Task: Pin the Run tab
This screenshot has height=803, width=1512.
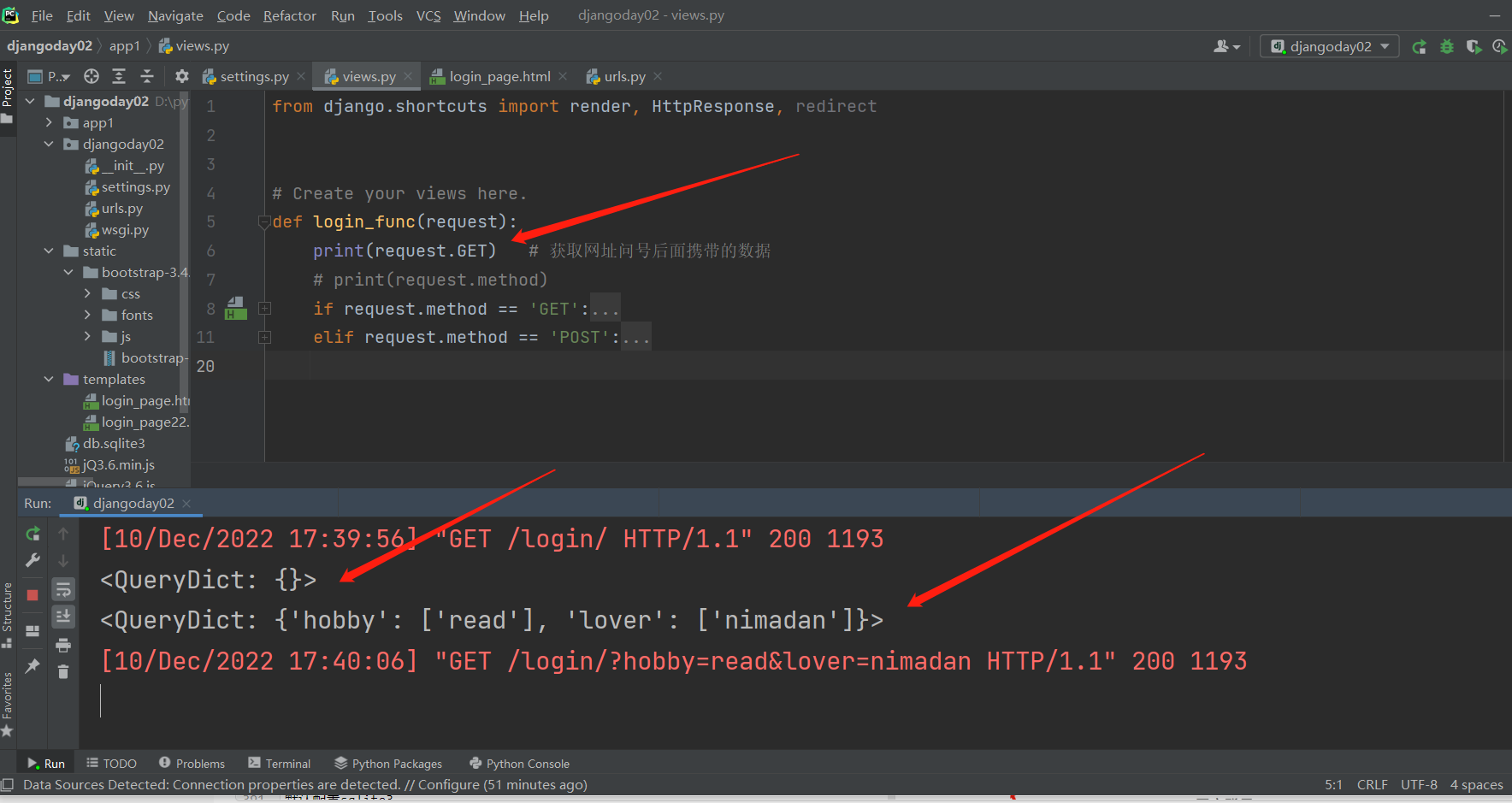Action: 32,665
